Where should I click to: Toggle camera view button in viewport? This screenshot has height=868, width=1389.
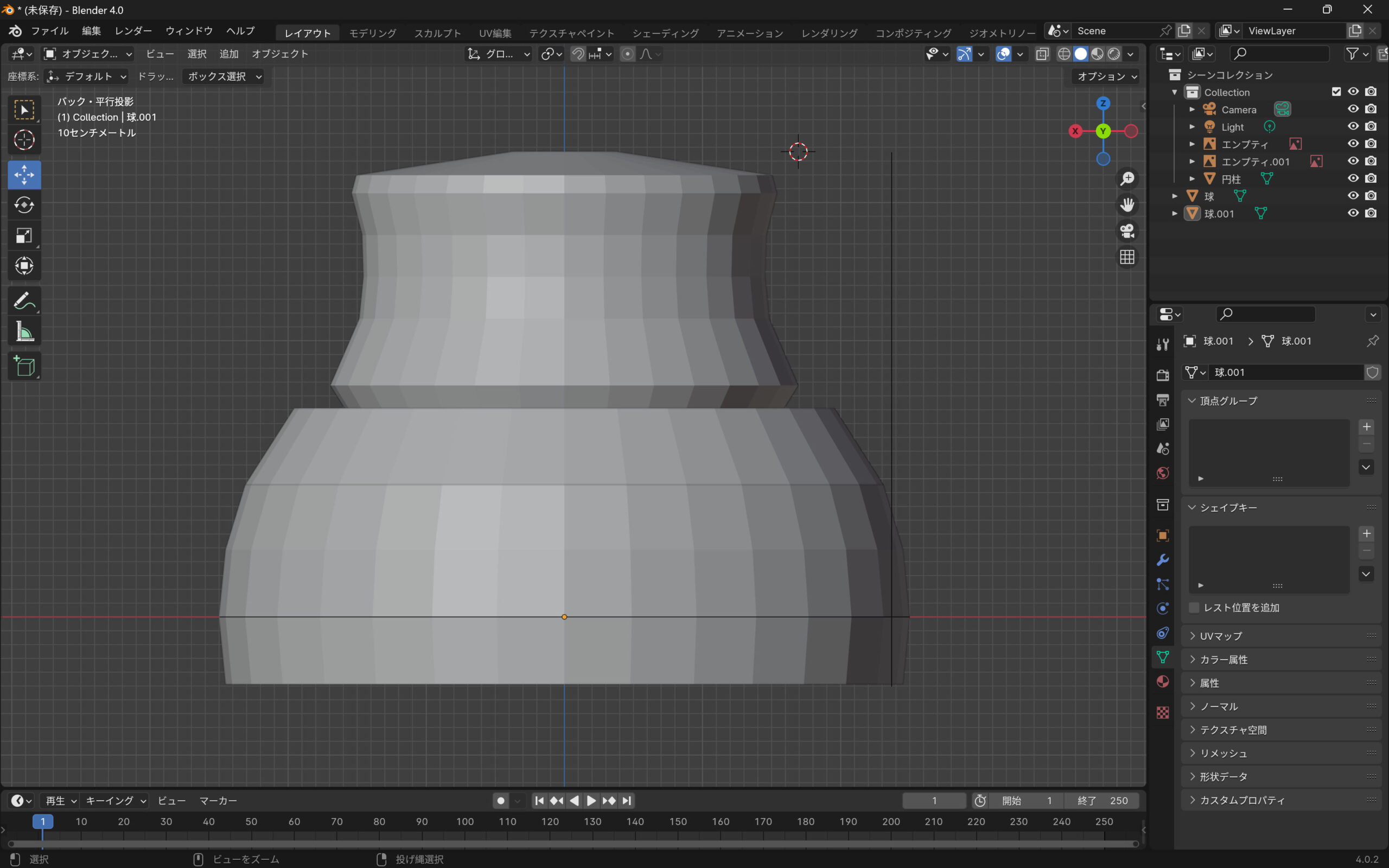tap(1127, 231)
